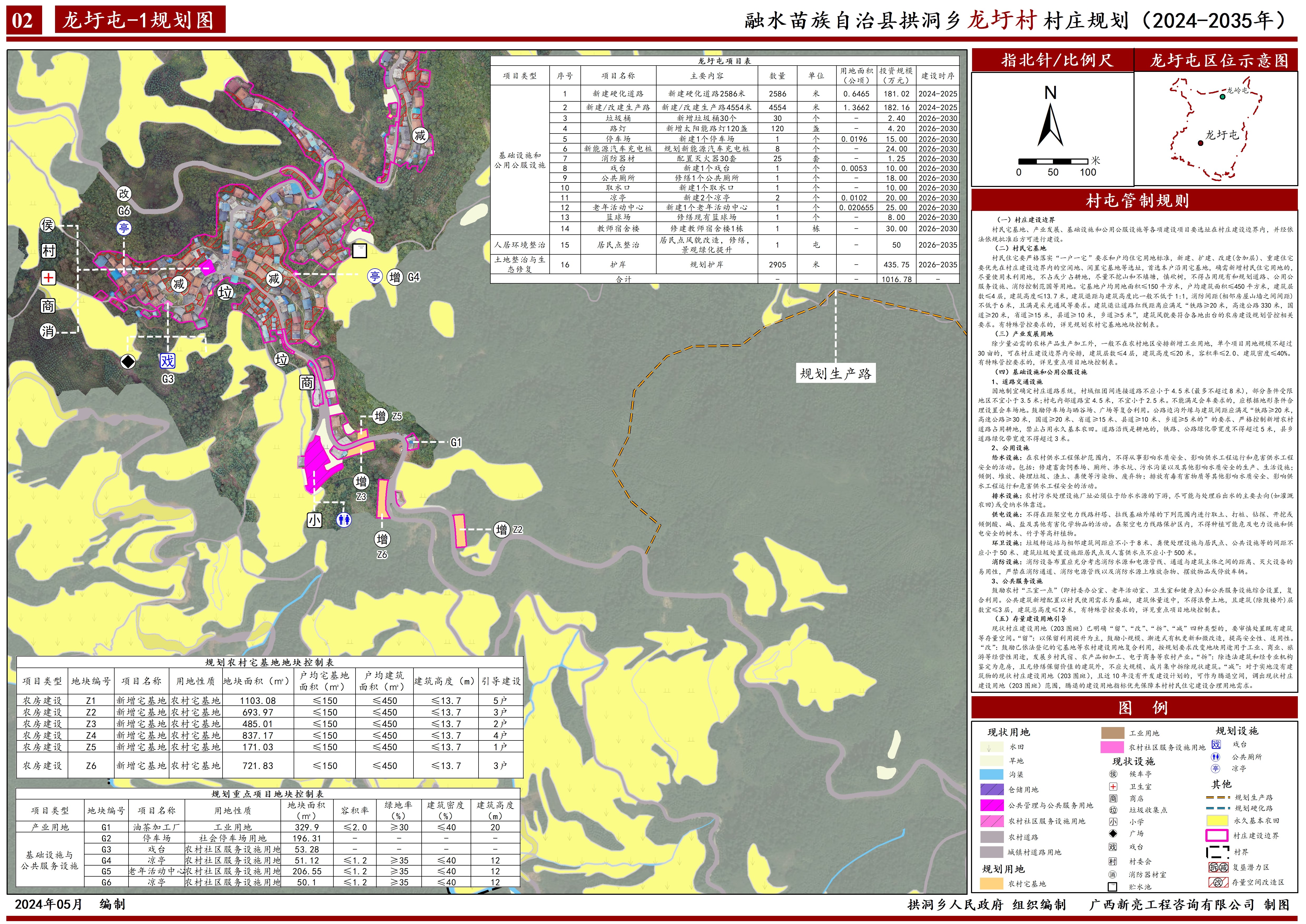Click the white square reservoir icon on the map
Image resolution: width=1306 pixels, height=924 pixels.
(360, 251)
